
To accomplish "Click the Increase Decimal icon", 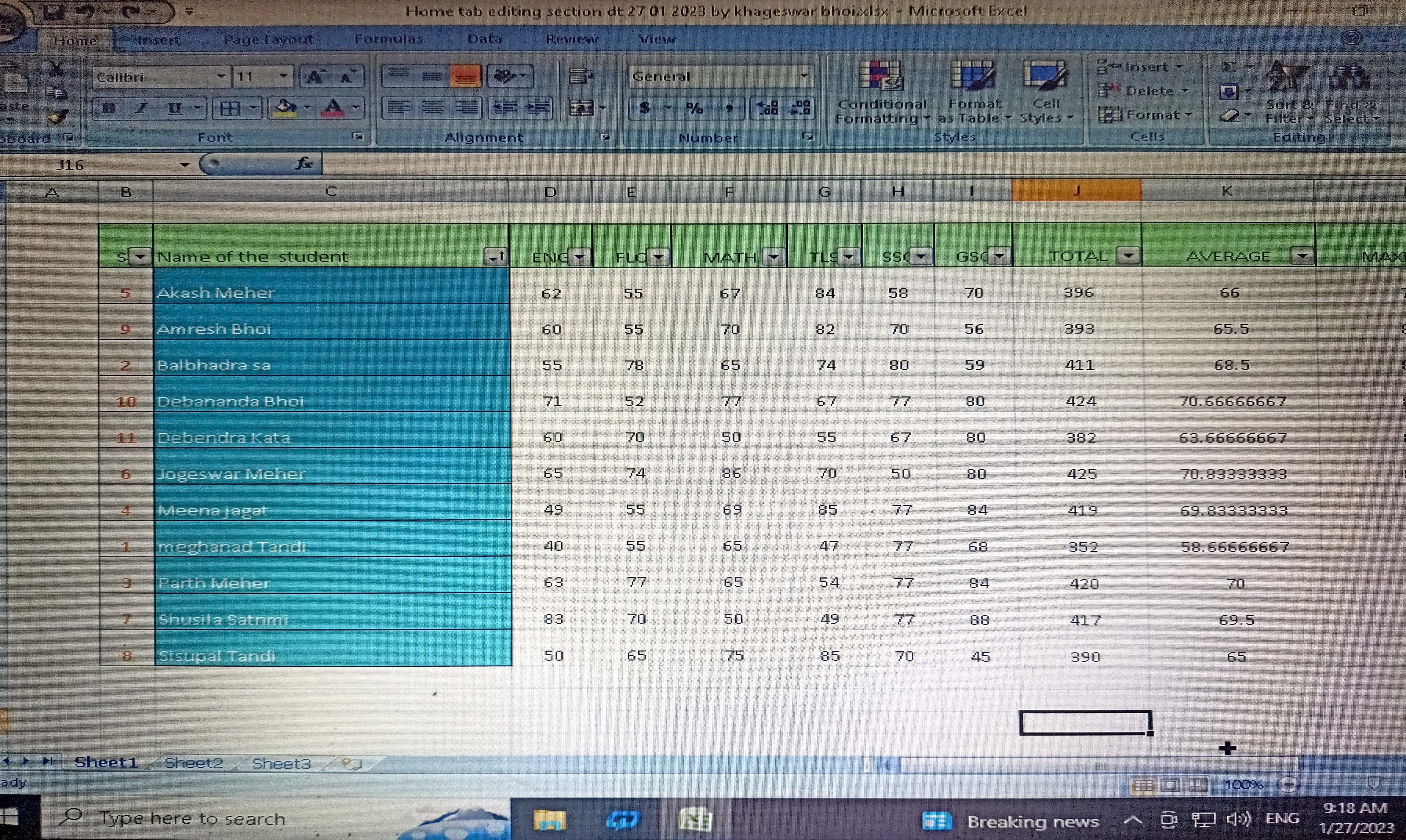I will (767, 107).
